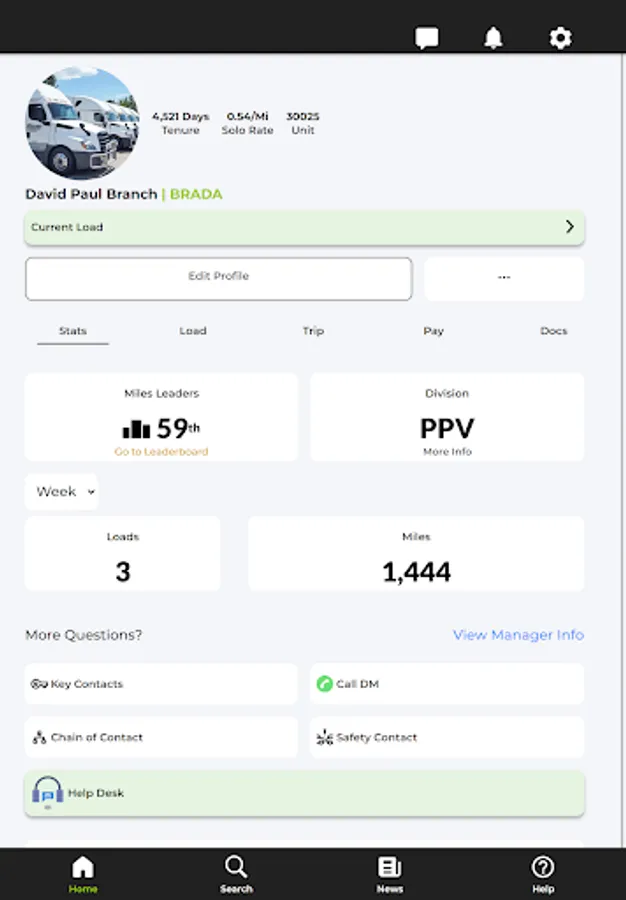Open the Safety Contact card

tap(446, 737)
